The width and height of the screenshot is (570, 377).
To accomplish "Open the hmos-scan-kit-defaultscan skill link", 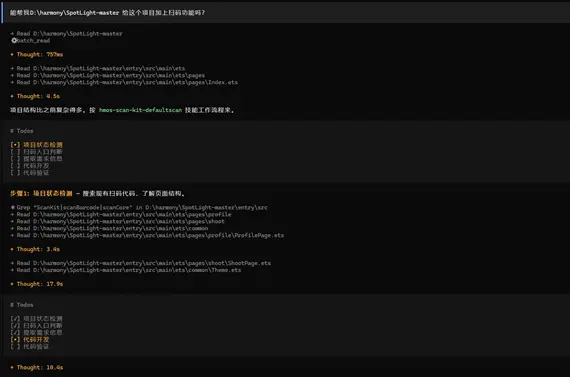I will [140, 110].
